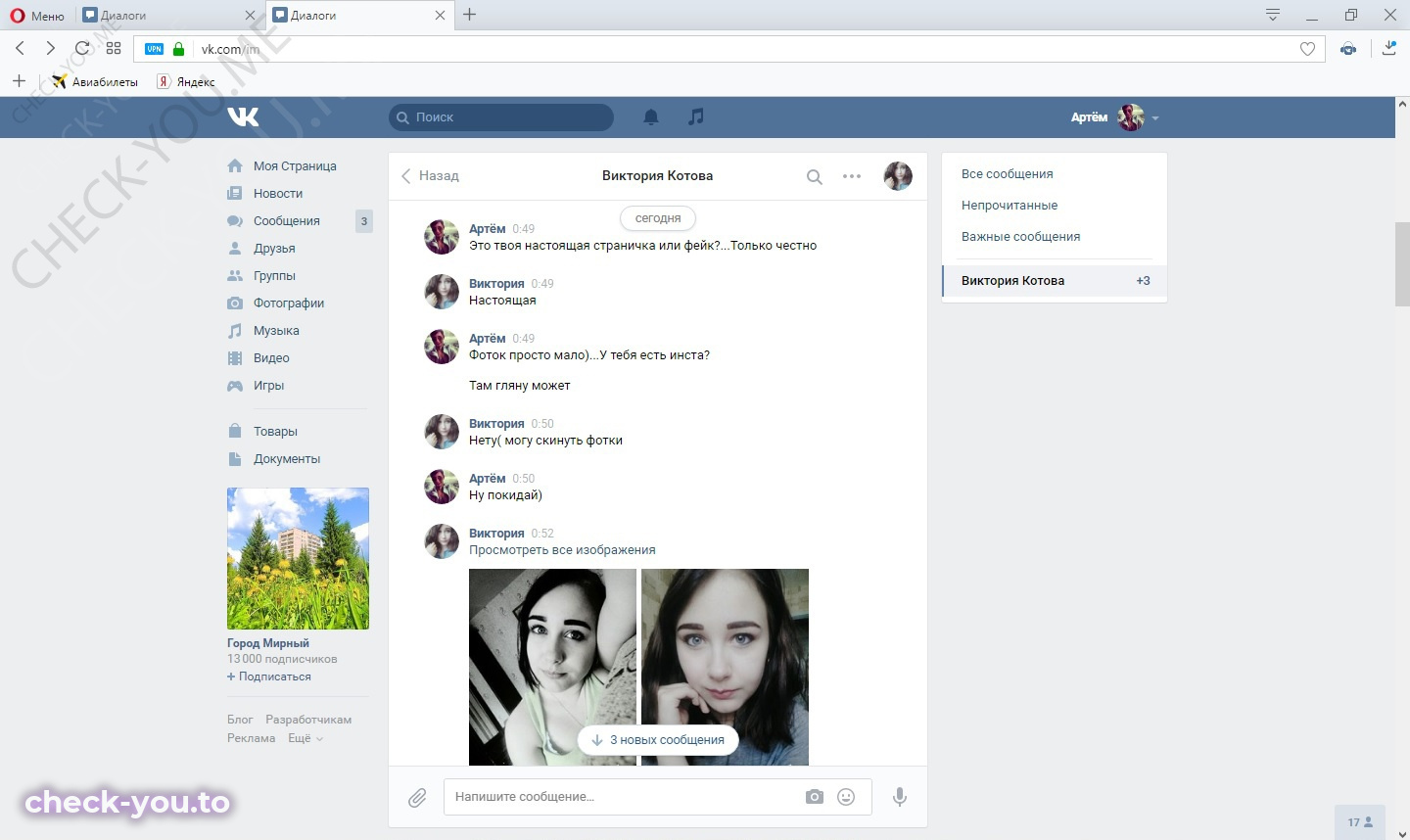Image resolution: width=1410 pixels, height=840 pixels.
Task: Open Группы in sidebar
Action: (274, 275)
